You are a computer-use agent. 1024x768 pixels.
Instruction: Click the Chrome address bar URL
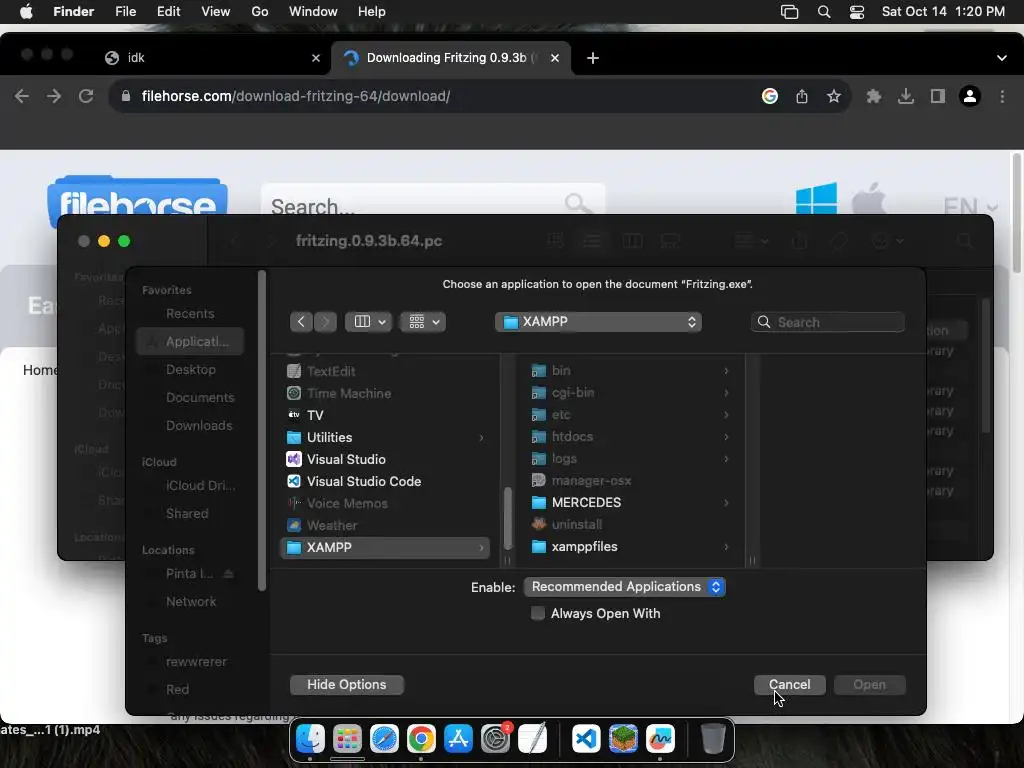pos(296,97)
